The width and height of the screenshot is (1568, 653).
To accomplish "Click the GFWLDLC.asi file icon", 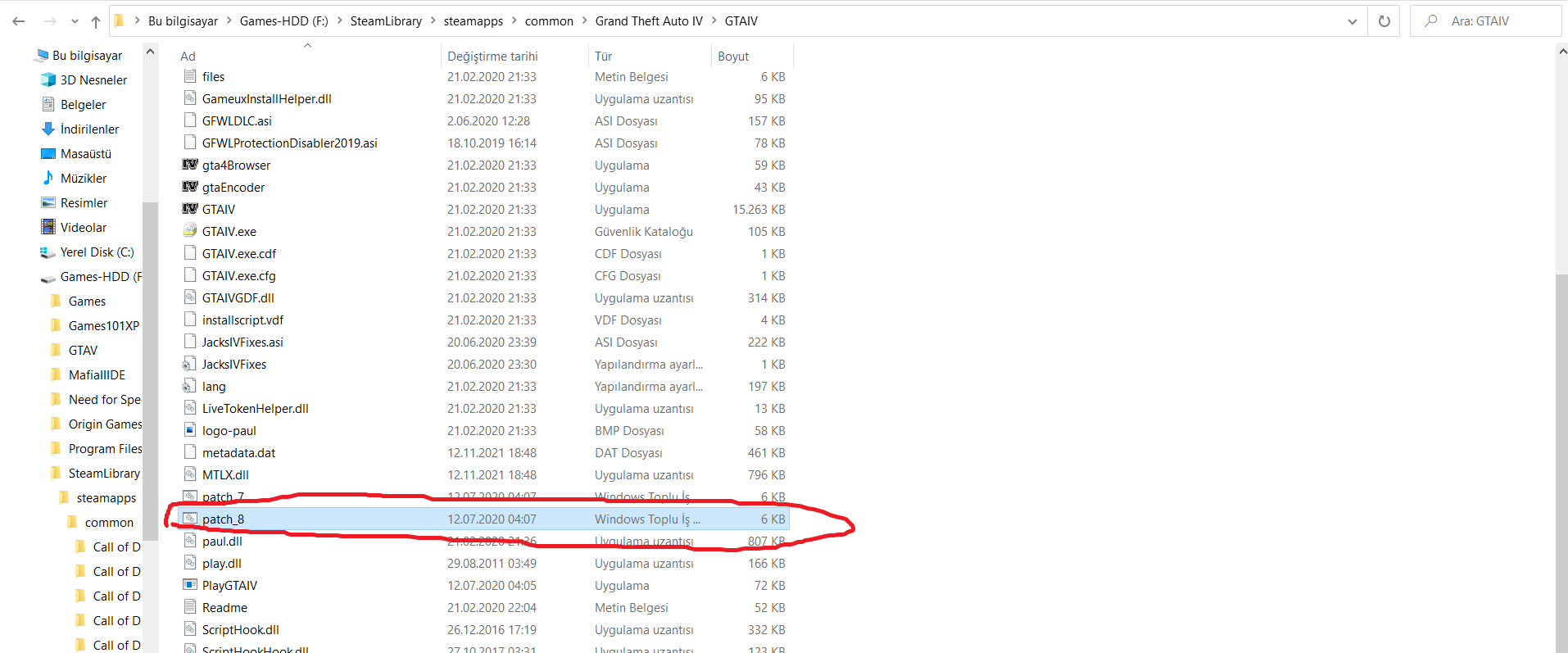I will [190, 120].
